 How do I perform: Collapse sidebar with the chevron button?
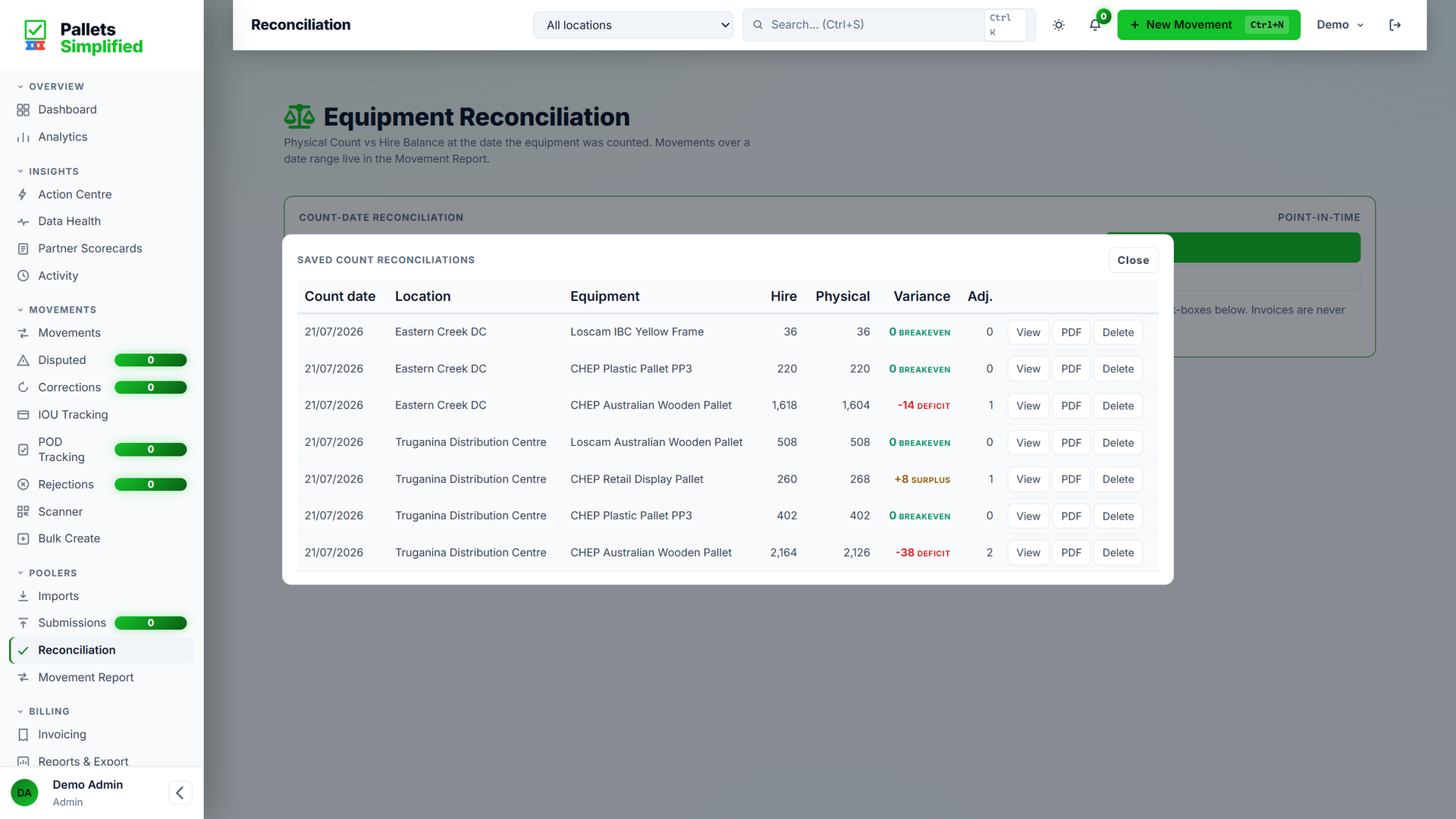pyautogui.click(x=180, y=792)
